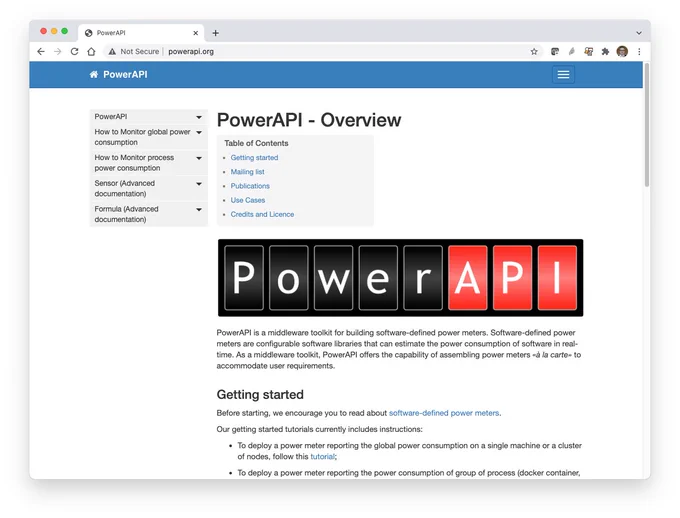Click the Getting started section heading
Screen dimensions: 680x518
click(260, 394)
